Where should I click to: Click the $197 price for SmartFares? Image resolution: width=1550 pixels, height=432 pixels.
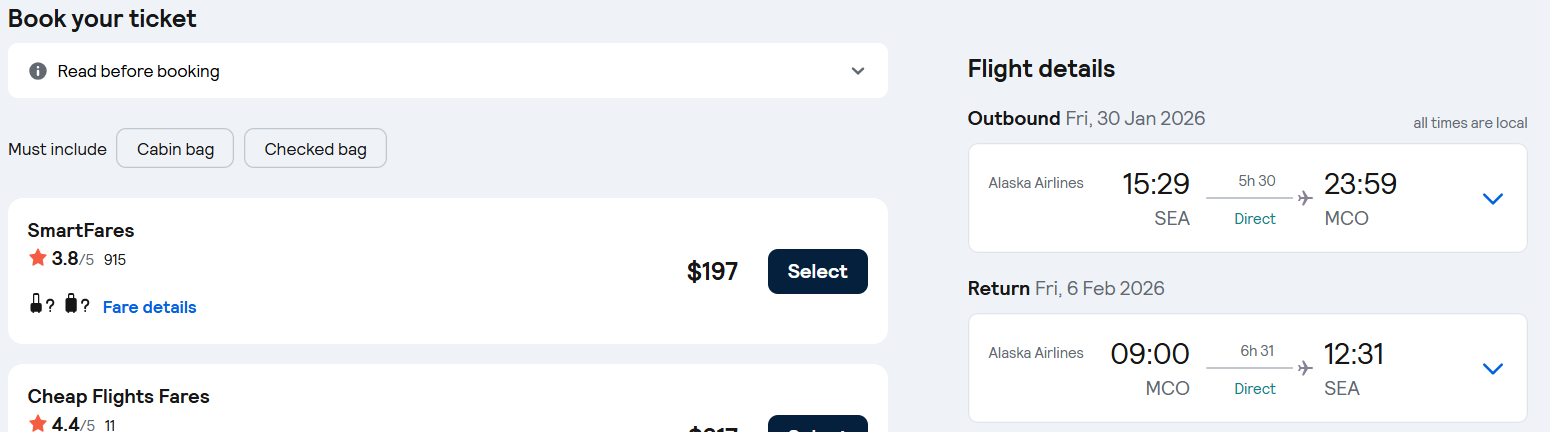click(712, 271)
